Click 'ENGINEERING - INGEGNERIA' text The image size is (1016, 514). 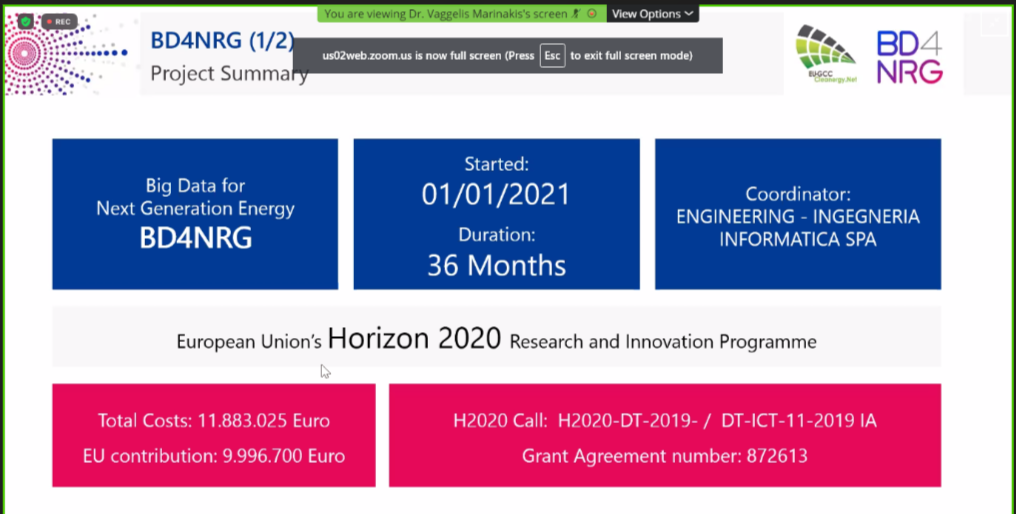click(798, 216)
